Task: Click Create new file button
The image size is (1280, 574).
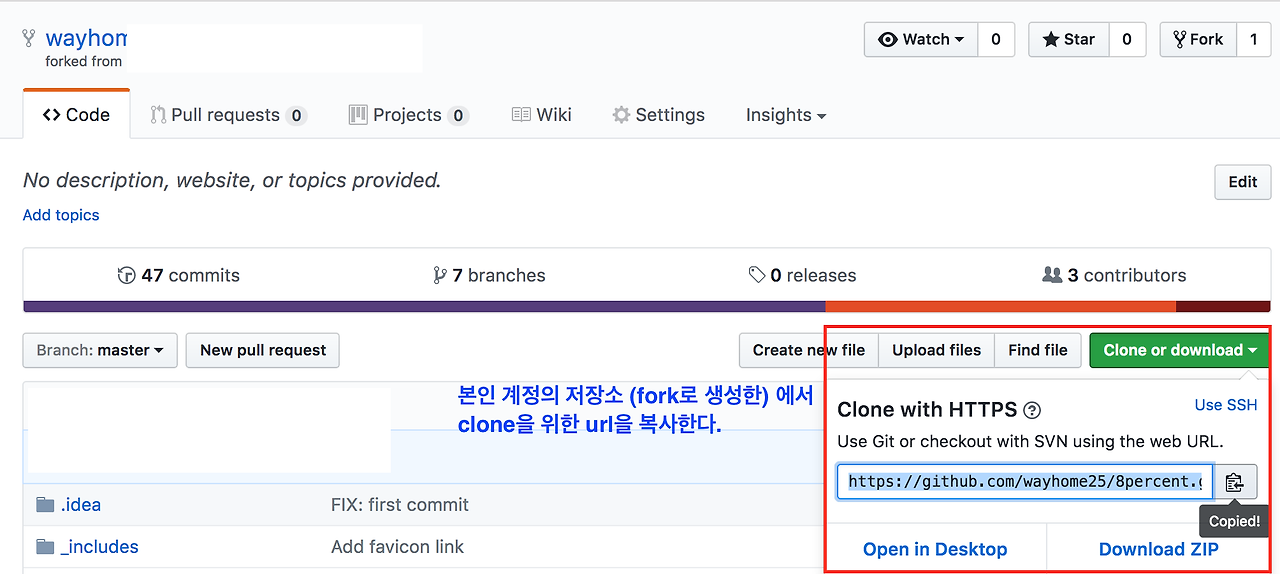Action: coord(809,350)
